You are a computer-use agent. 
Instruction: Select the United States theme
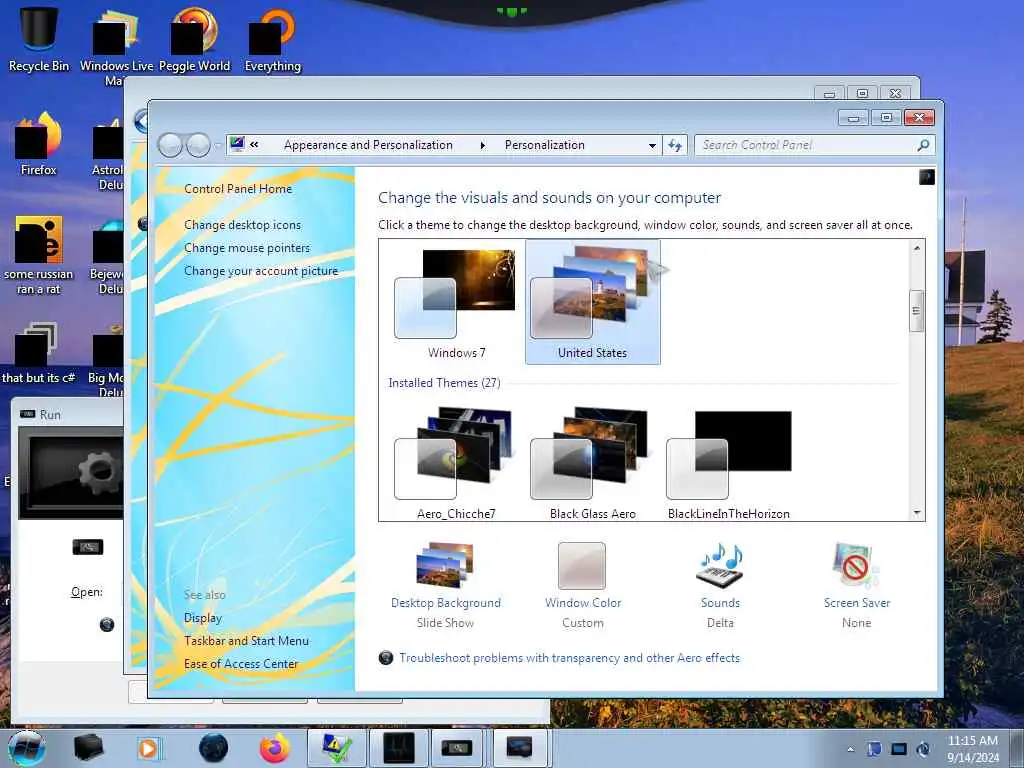(x=592, y=302)
